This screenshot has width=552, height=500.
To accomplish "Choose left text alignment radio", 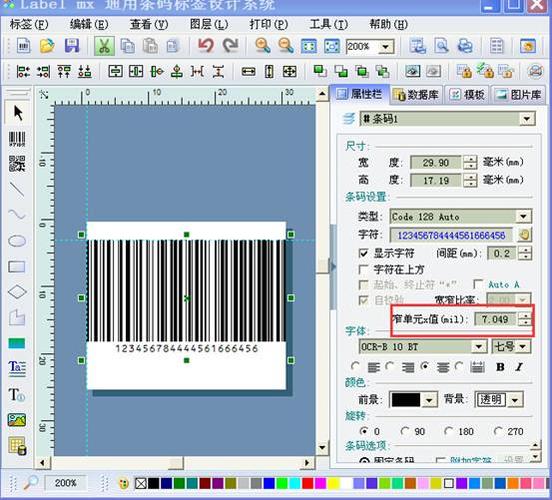I will (x=356, y=367).
